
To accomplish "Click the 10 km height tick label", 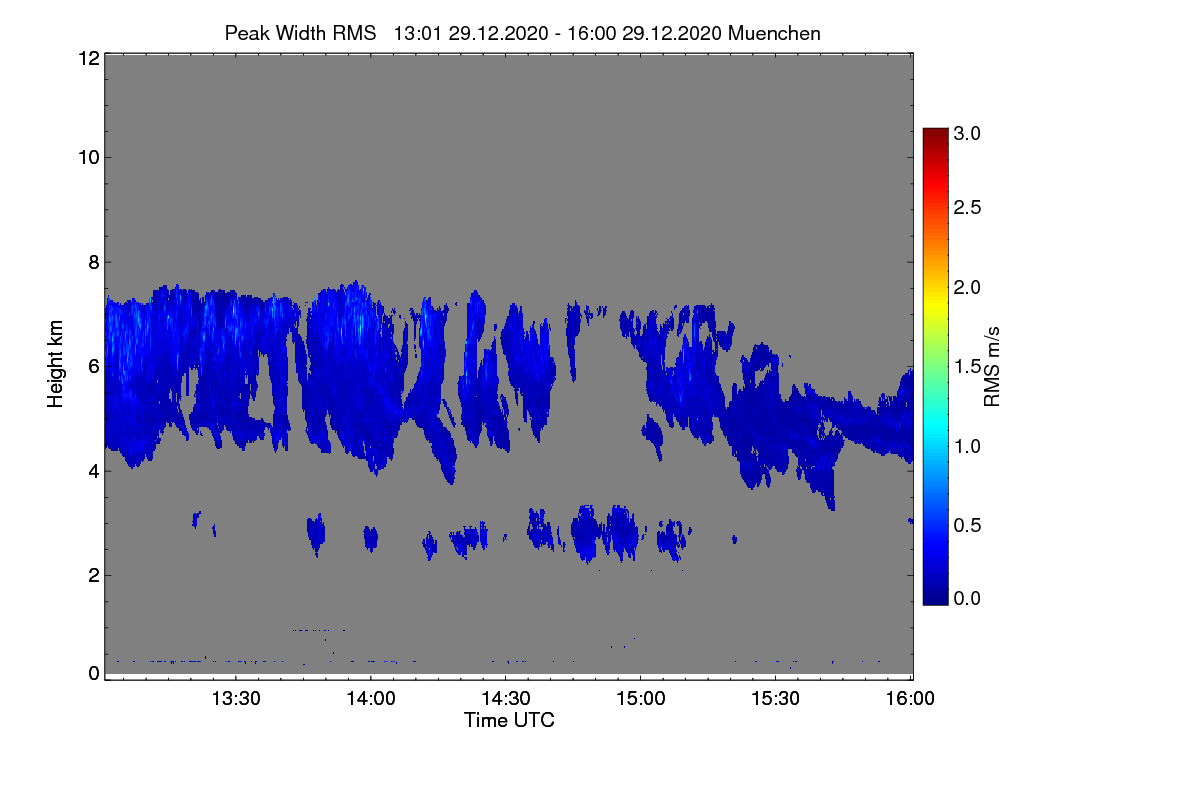I will click(87, 157).
